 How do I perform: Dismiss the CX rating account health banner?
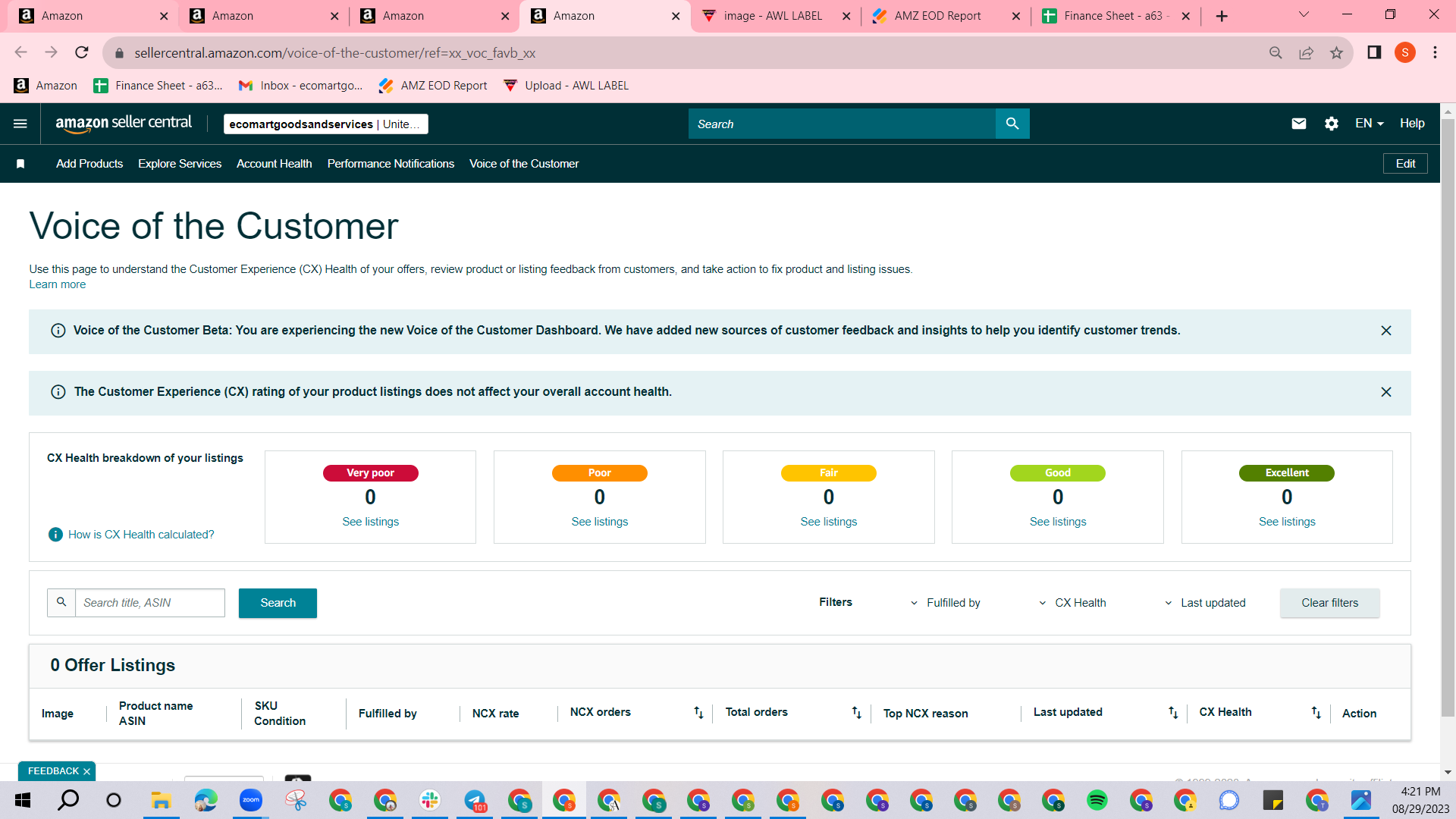1386,392
